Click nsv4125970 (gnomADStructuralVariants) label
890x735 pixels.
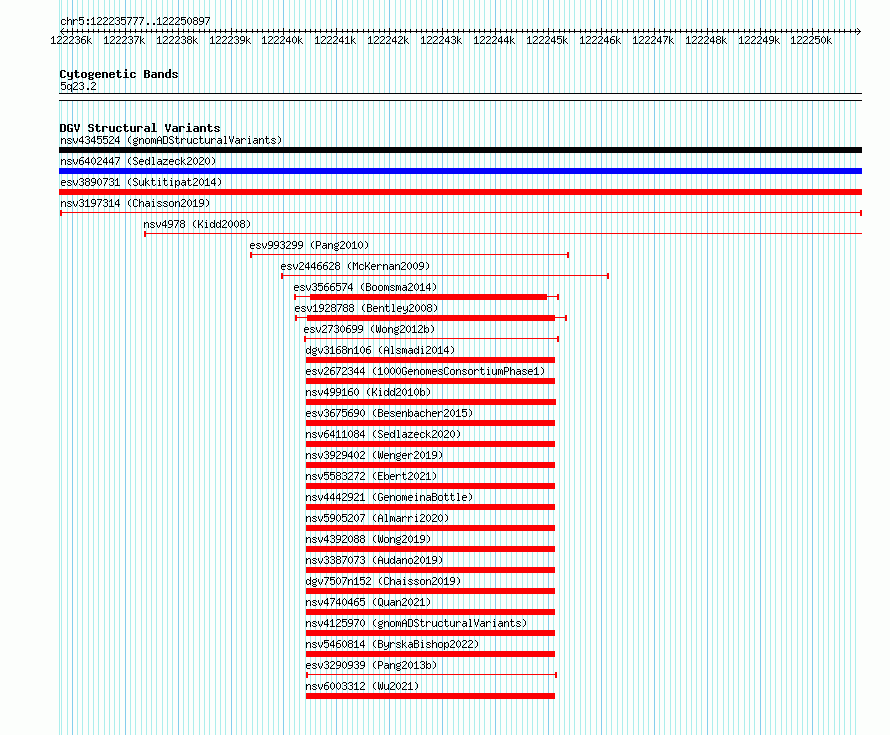417,623
